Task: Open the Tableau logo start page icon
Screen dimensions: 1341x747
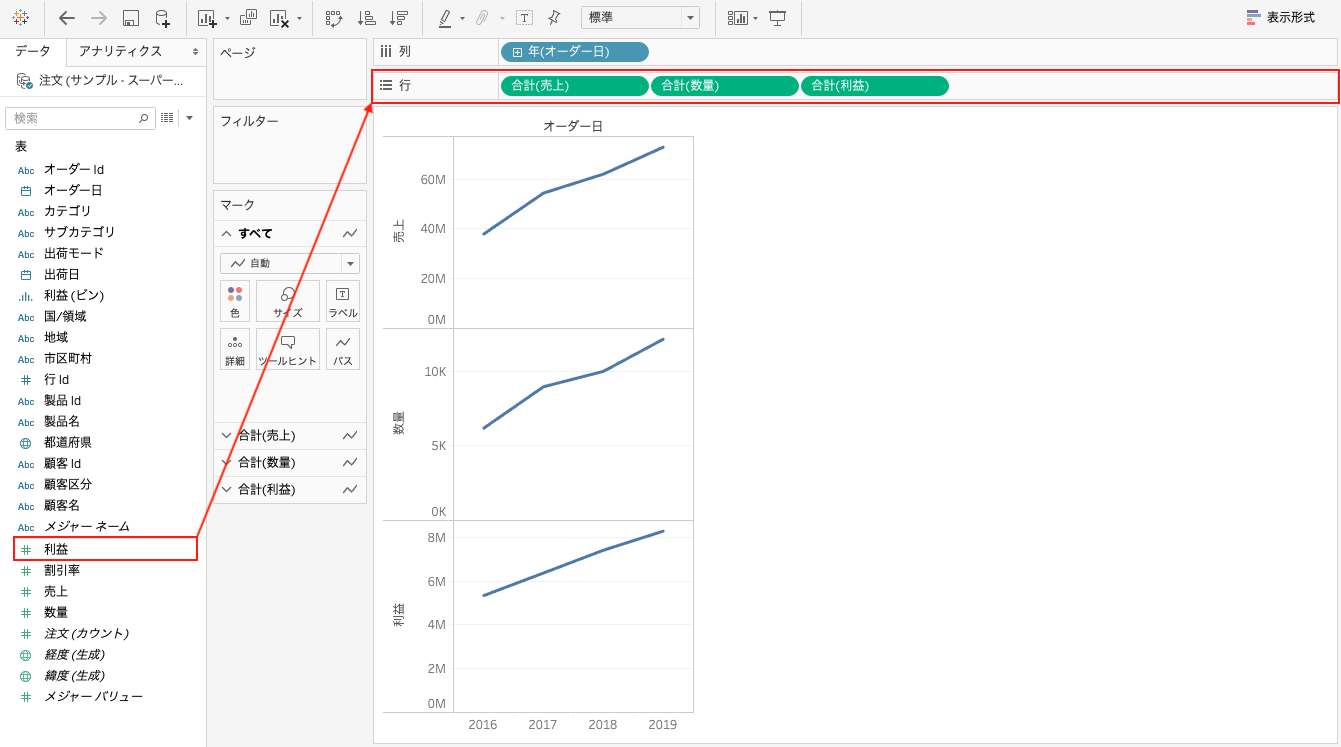Action: pyautogui.click(x=20, y=18)
